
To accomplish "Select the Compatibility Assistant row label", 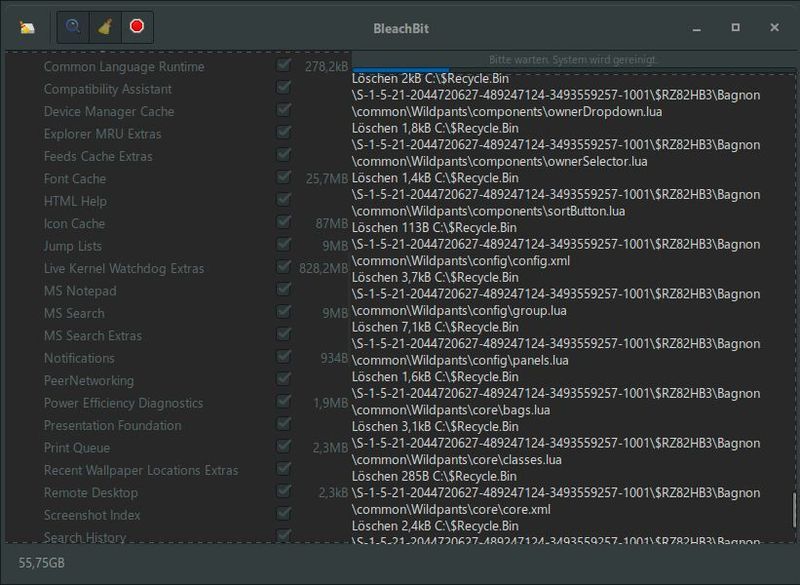I will (108, 89).
